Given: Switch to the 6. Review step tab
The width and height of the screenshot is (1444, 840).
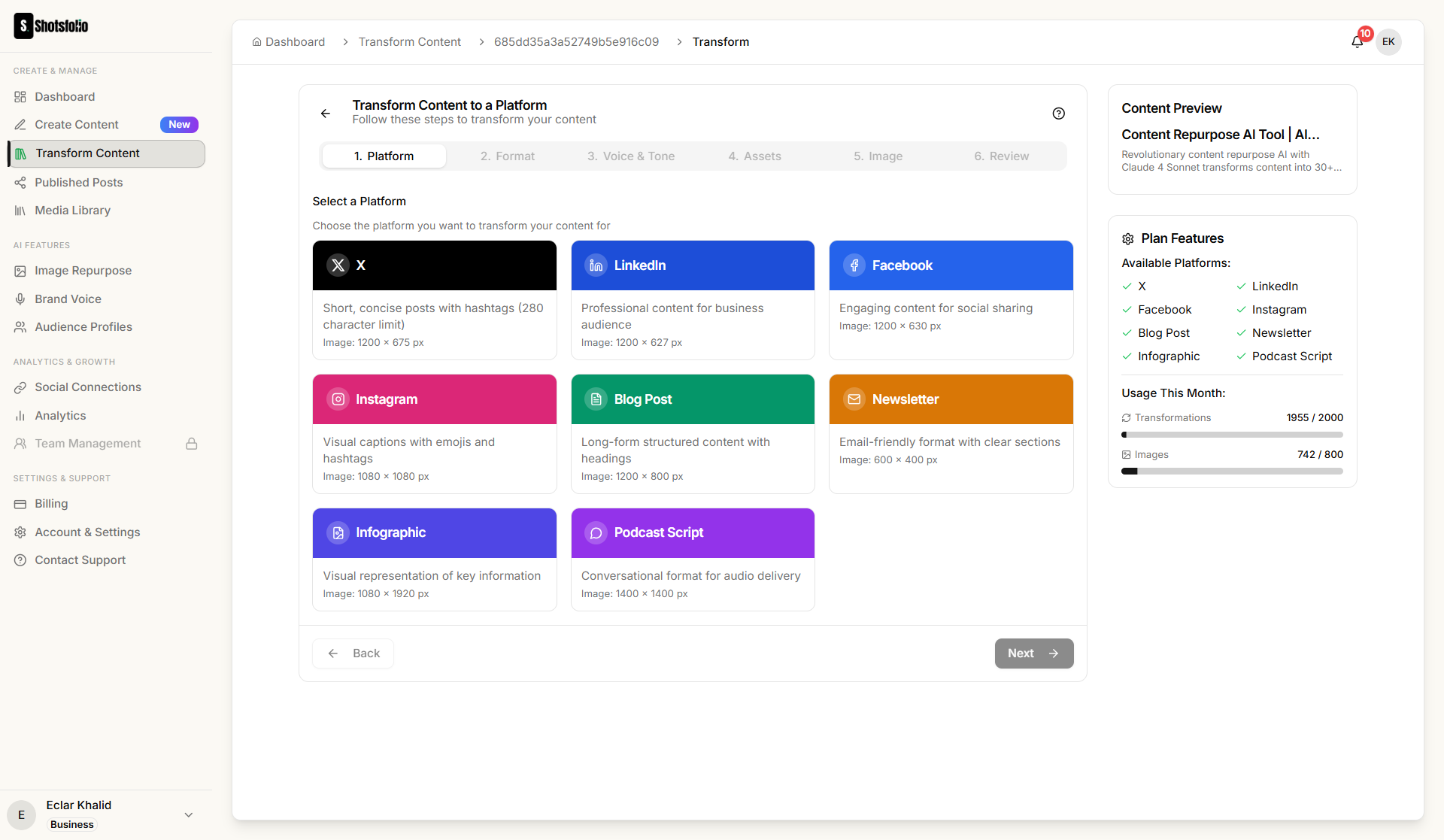Looking at the screenshot, I should tap(1001, 156).
